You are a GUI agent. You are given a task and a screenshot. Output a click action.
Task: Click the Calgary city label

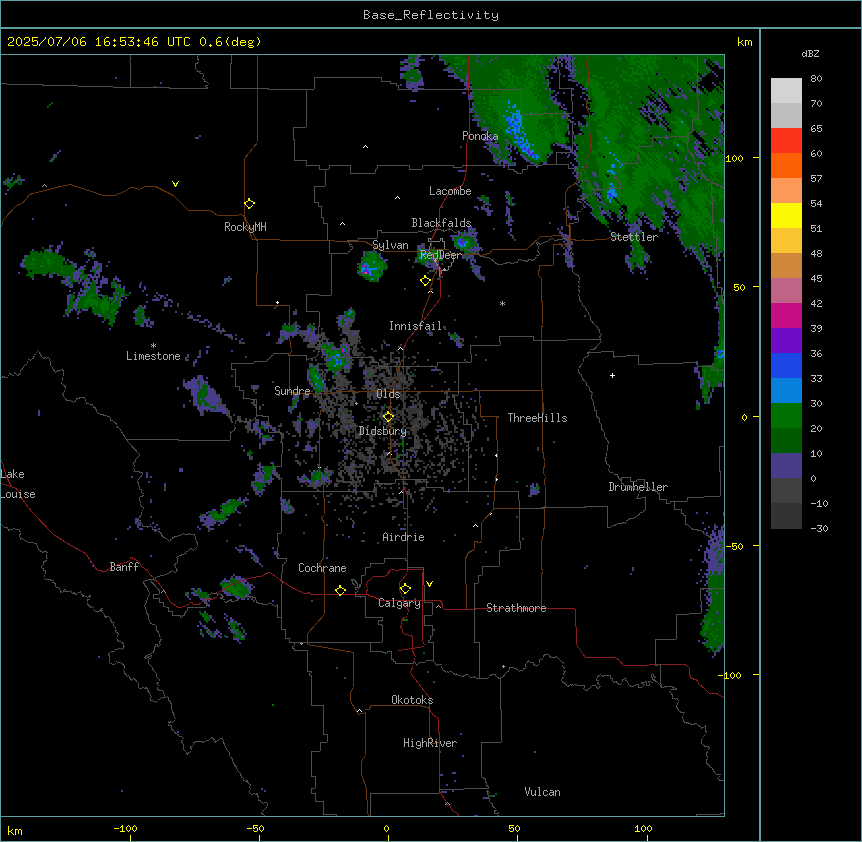pyautogui.click(x=399, y=603)
